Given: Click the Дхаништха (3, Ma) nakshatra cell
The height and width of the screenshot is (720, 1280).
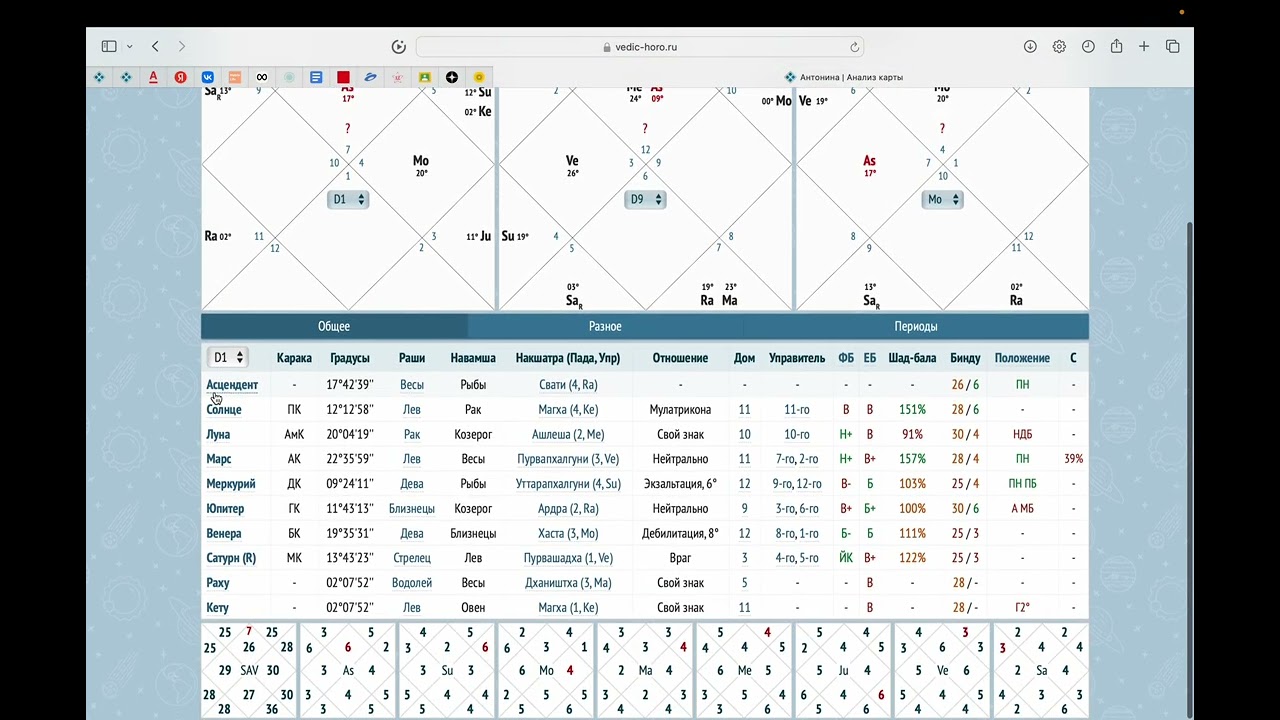Looking at the screenshot, I should point(568,583).
